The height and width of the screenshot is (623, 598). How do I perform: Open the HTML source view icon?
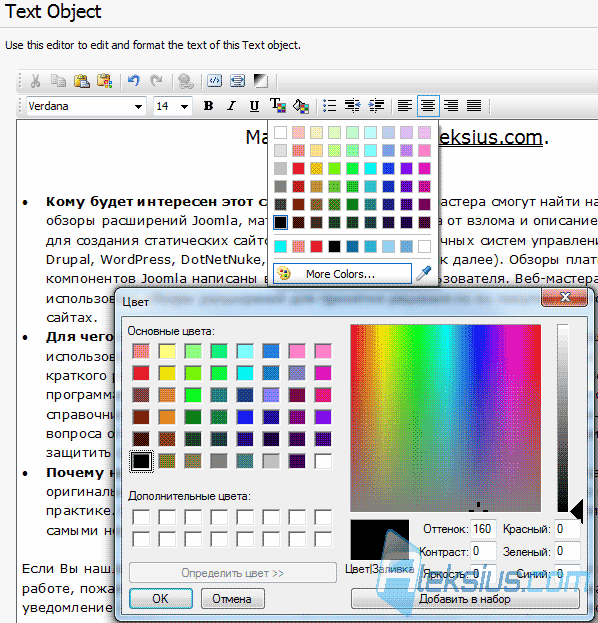[215, 81]
